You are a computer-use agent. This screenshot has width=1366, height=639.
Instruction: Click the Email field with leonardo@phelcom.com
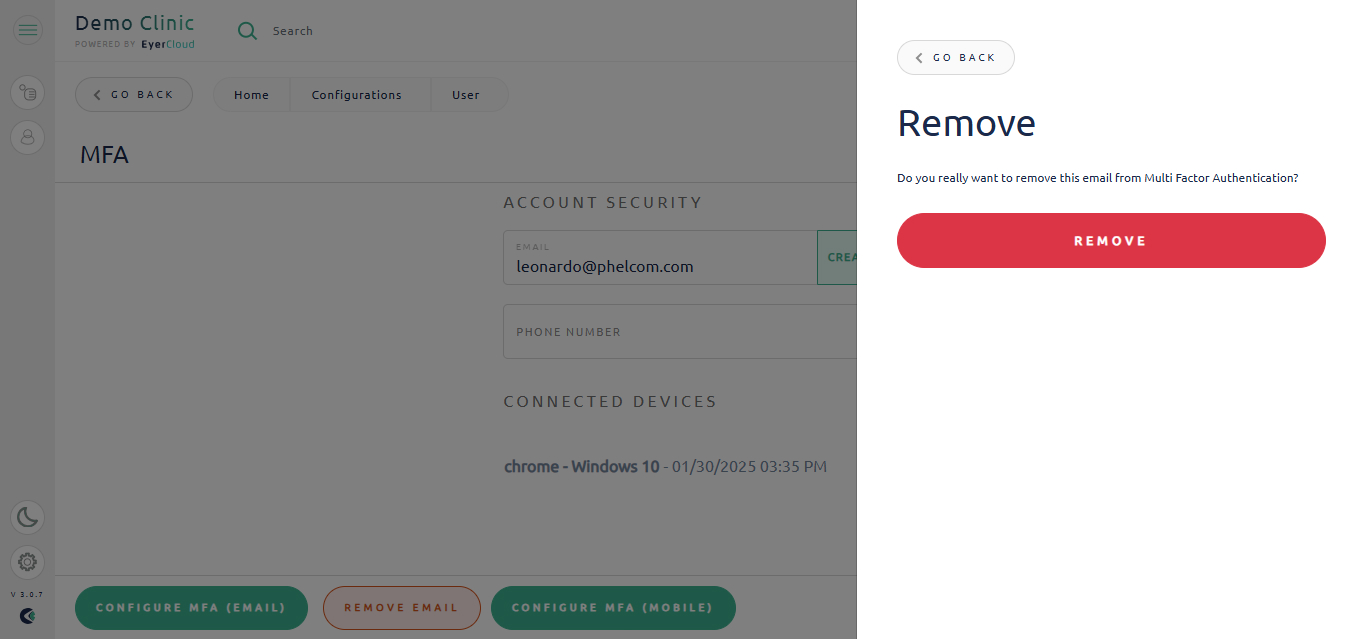point(660,258)
